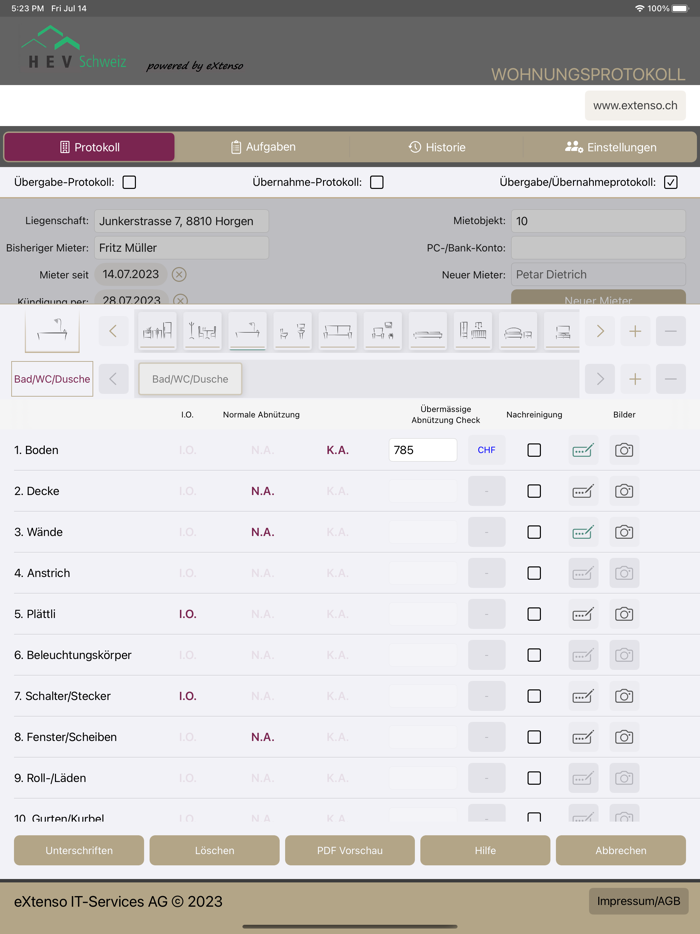The width and height of the screenshot is (700, 934).
Task: Open the Unterschriften button
Action: [79, 851]
